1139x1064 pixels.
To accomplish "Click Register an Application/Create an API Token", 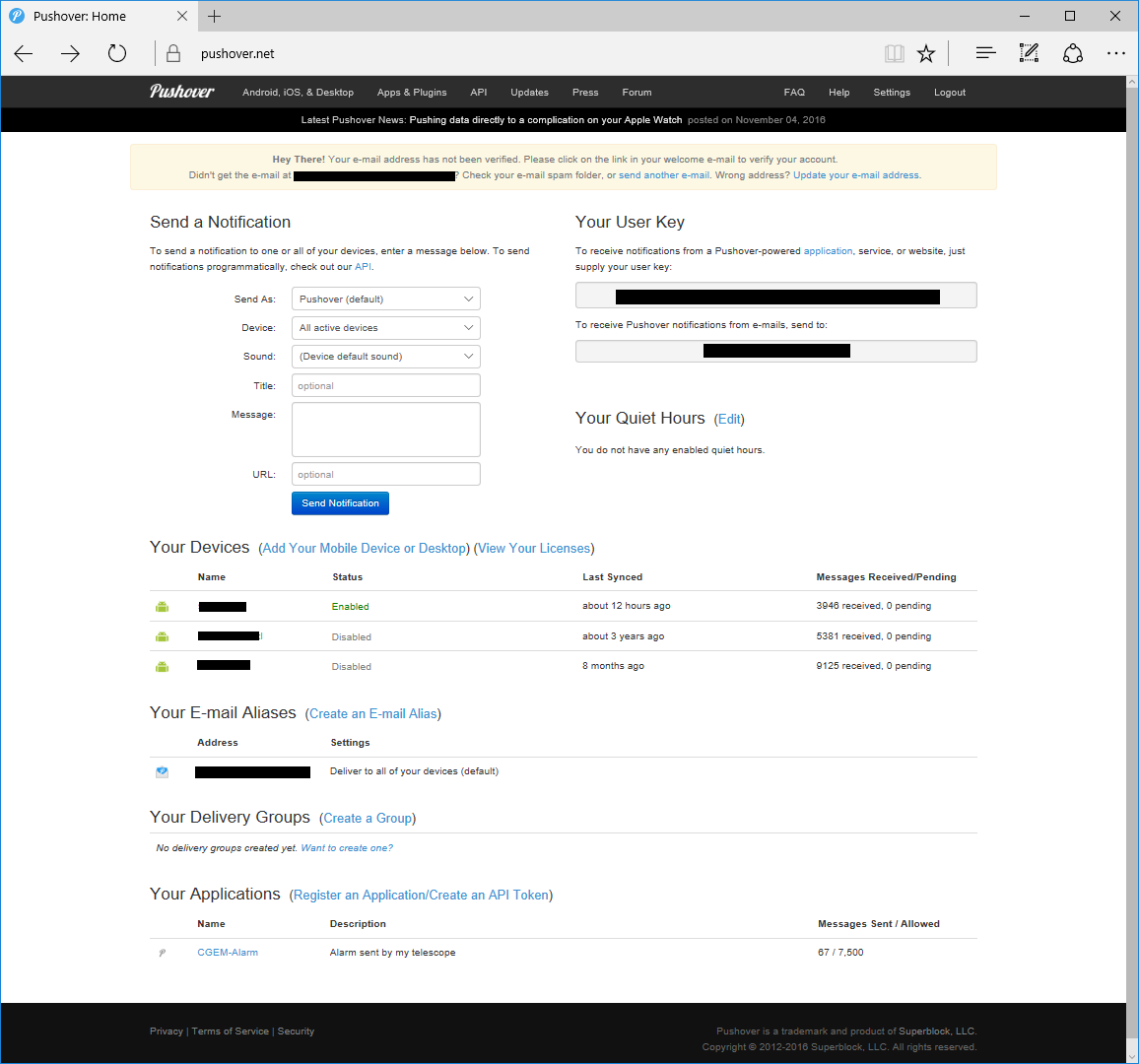I will coord(421,896).
